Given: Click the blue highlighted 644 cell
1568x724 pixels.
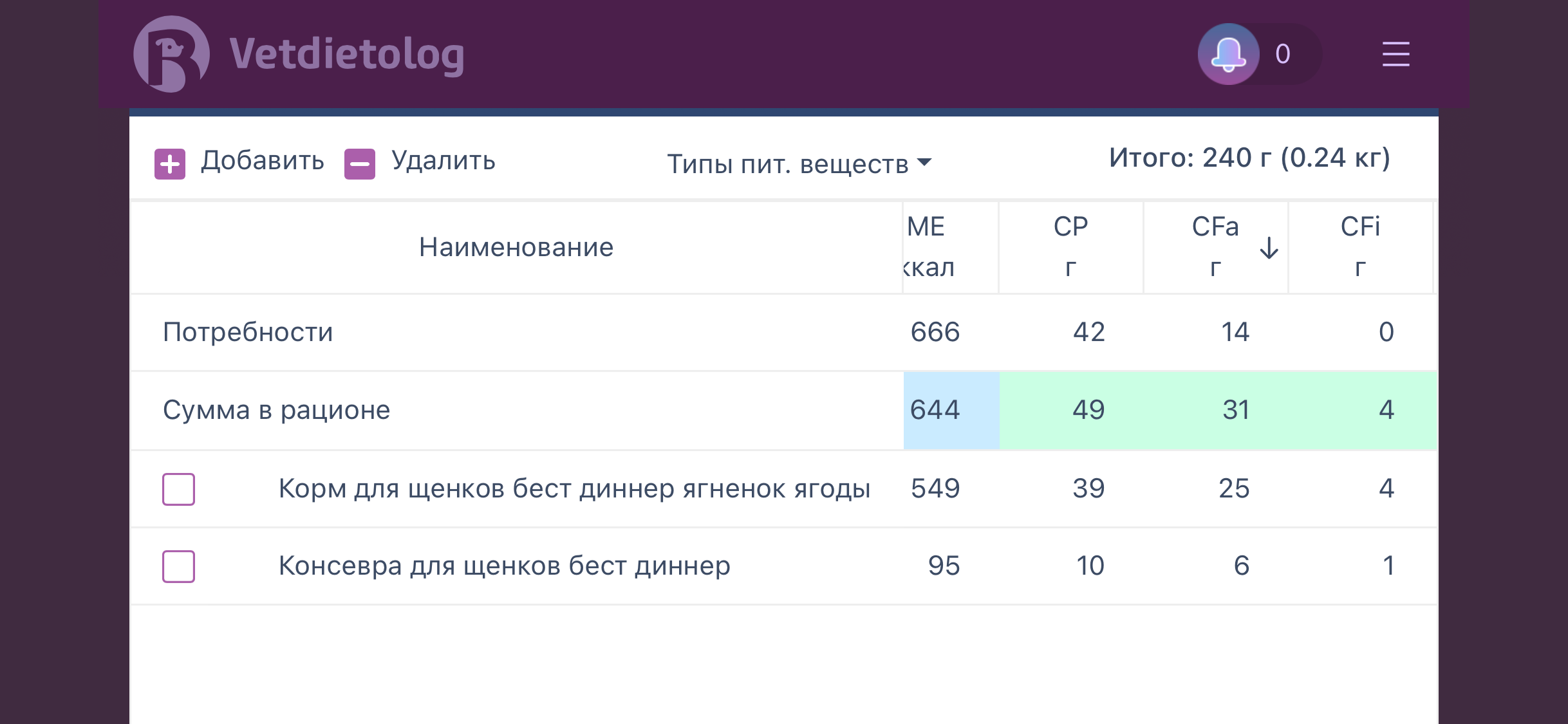Looking at the screenshot, I should pyautogui.click(x=951, y=410).
